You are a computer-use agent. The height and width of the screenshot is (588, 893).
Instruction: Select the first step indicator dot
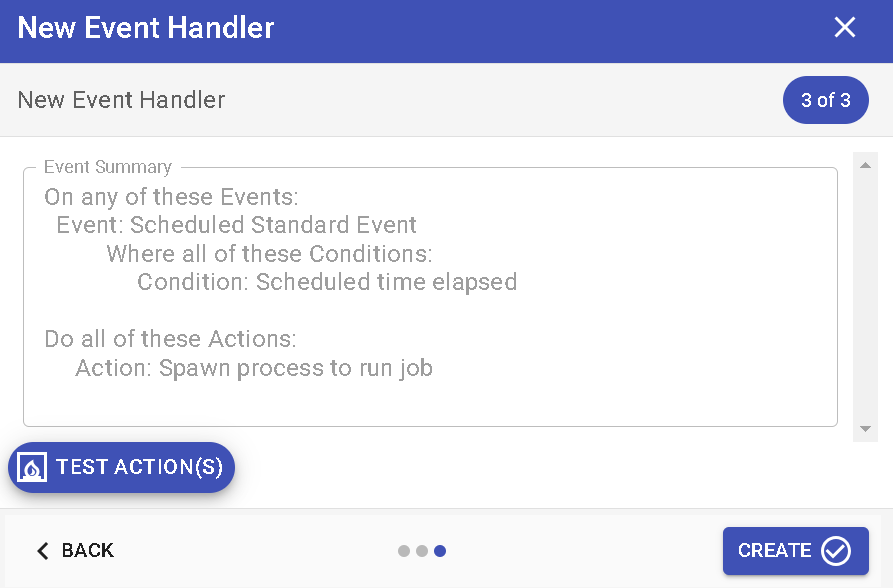pos(404,551)
